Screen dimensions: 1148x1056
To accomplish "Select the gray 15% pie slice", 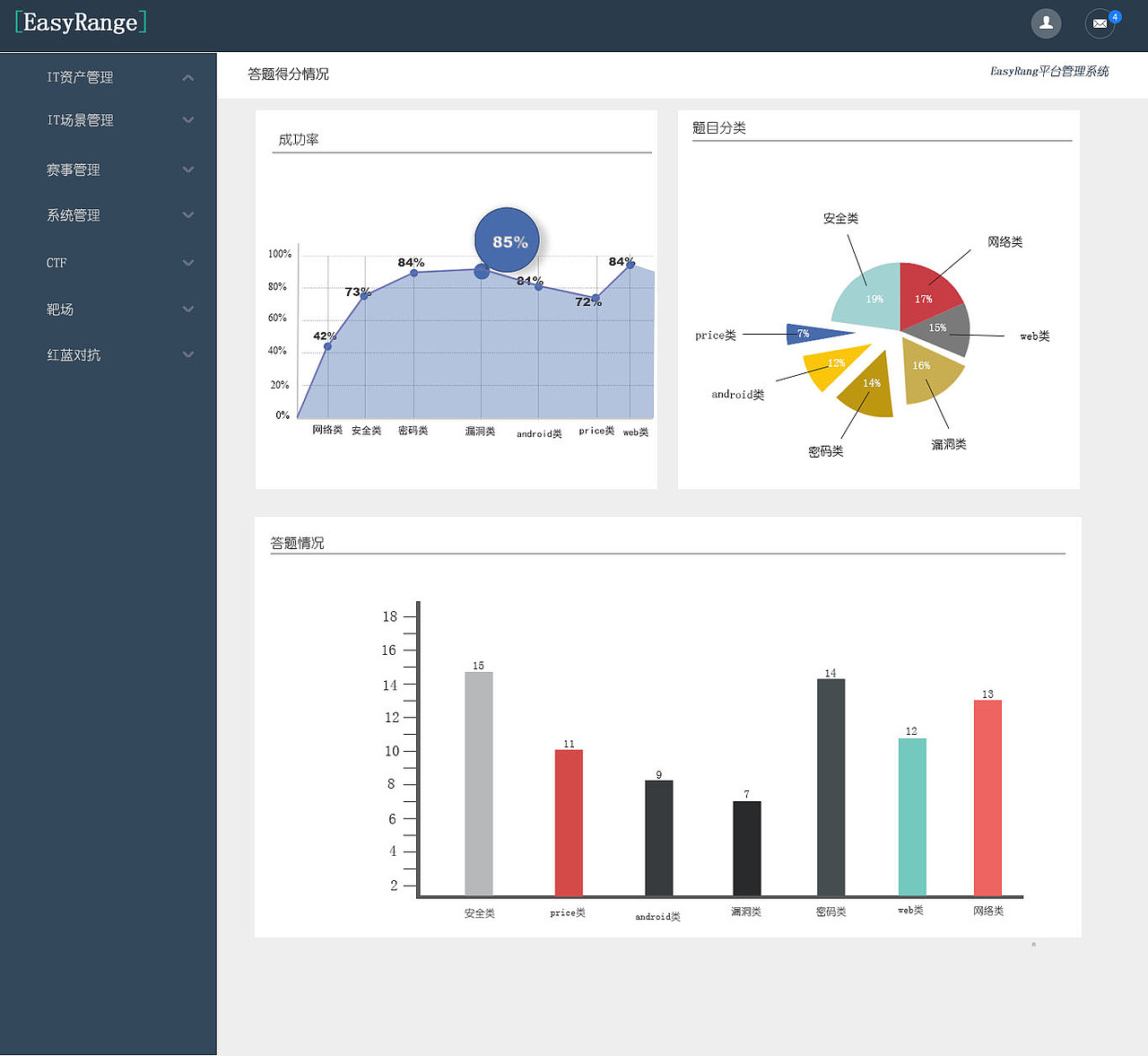I will click(x=942, y=330).
